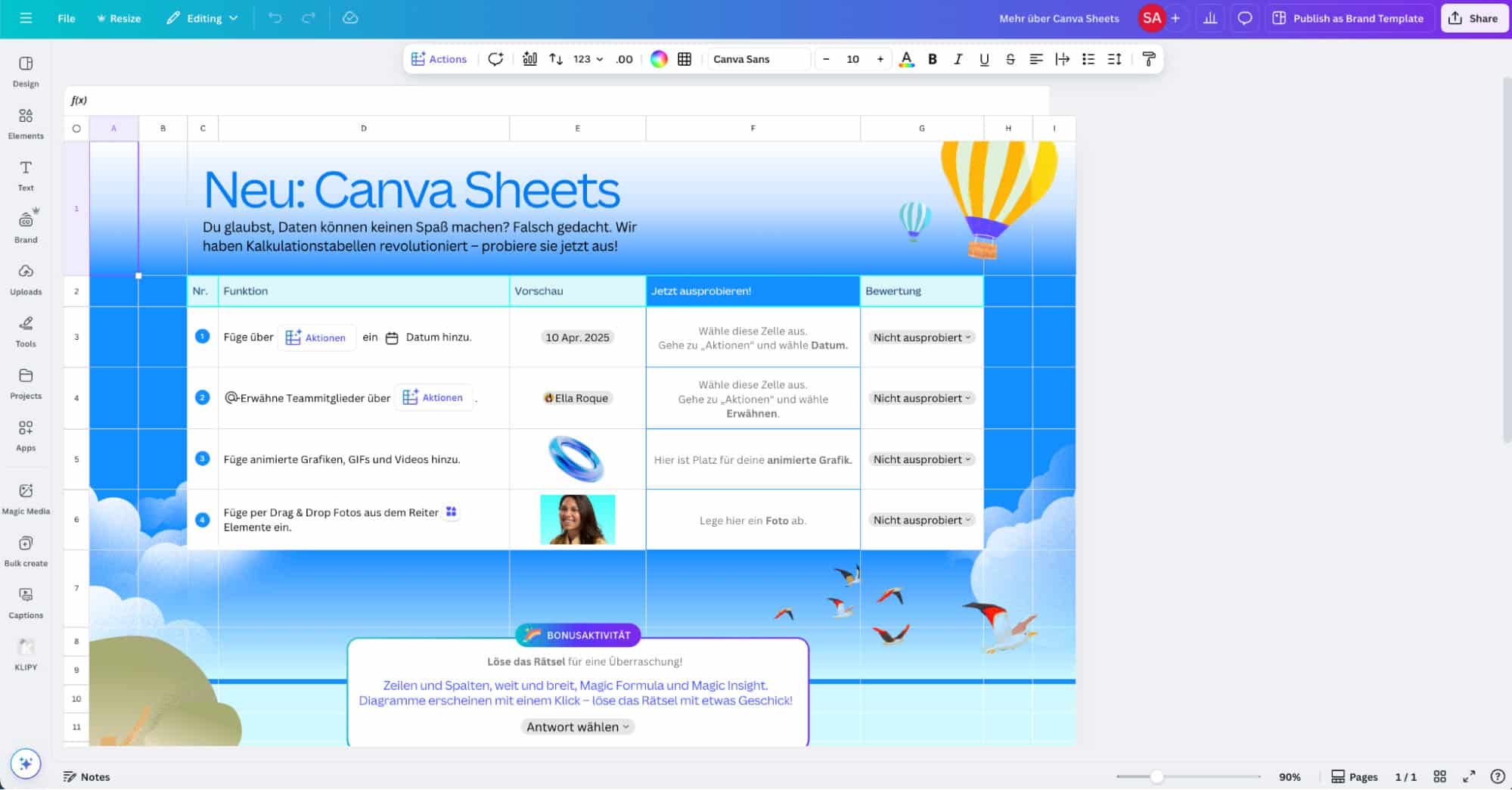Toggle text alignment button
This screenshot has width=1512, height=790.
pos(1036,59)
